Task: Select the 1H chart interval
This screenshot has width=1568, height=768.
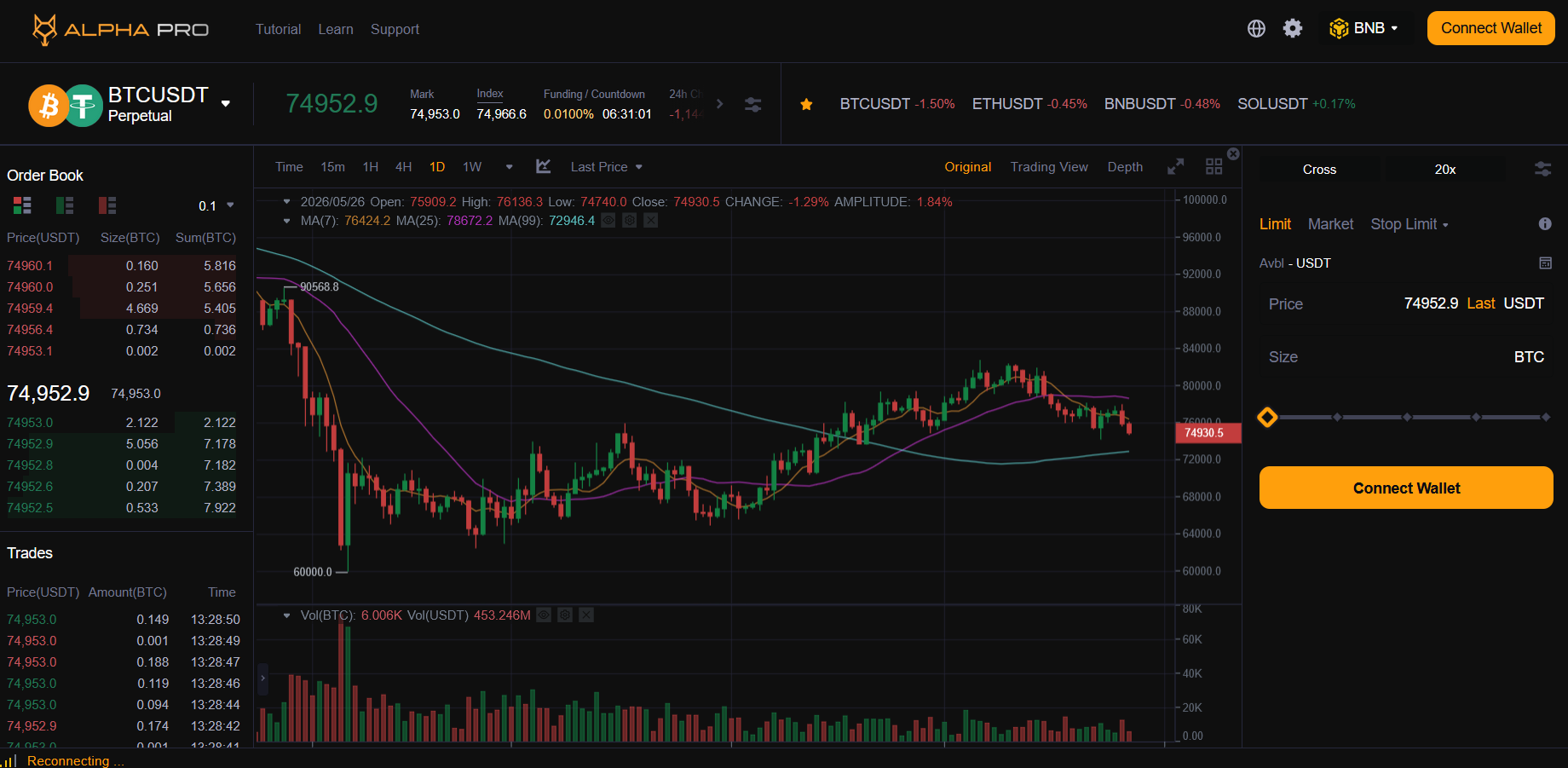Action: coord(370,167)
